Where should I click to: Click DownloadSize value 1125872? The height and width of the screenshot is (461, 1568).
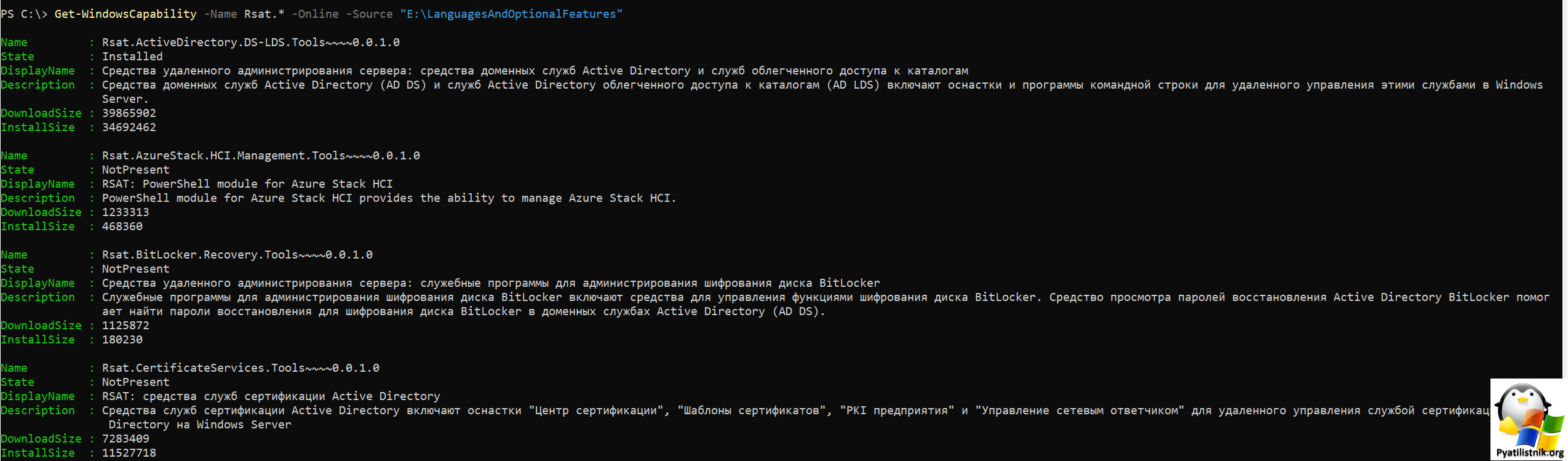(125, 326)
